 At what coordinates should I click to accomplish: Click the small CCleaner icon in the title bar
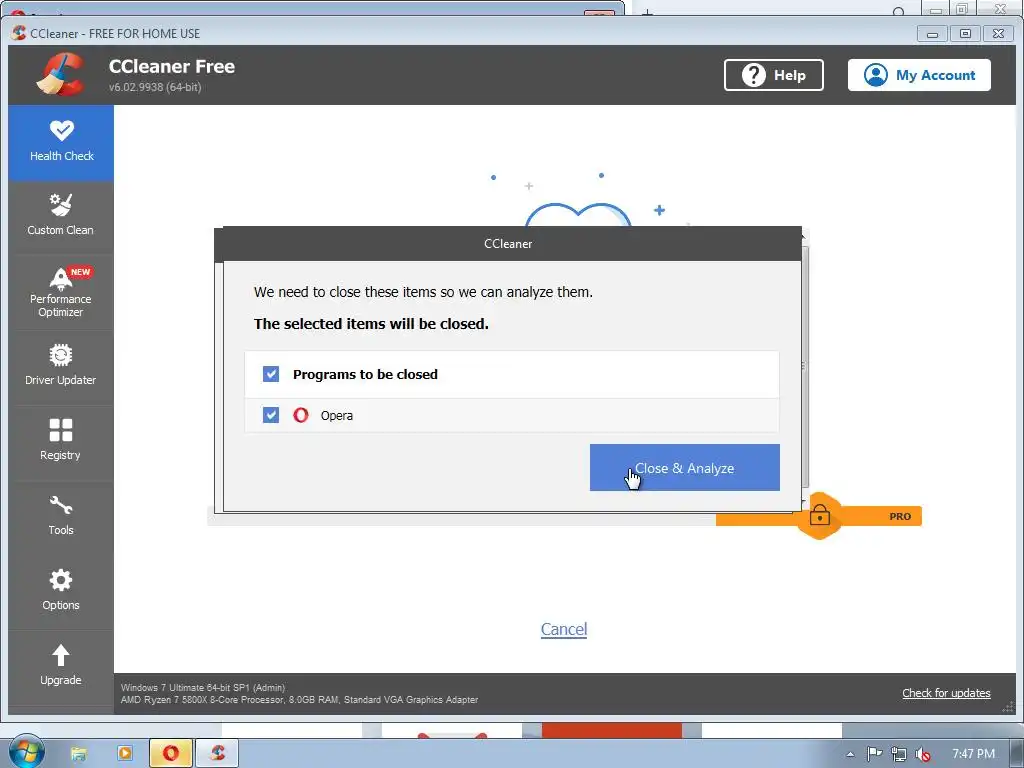[18, 33]
